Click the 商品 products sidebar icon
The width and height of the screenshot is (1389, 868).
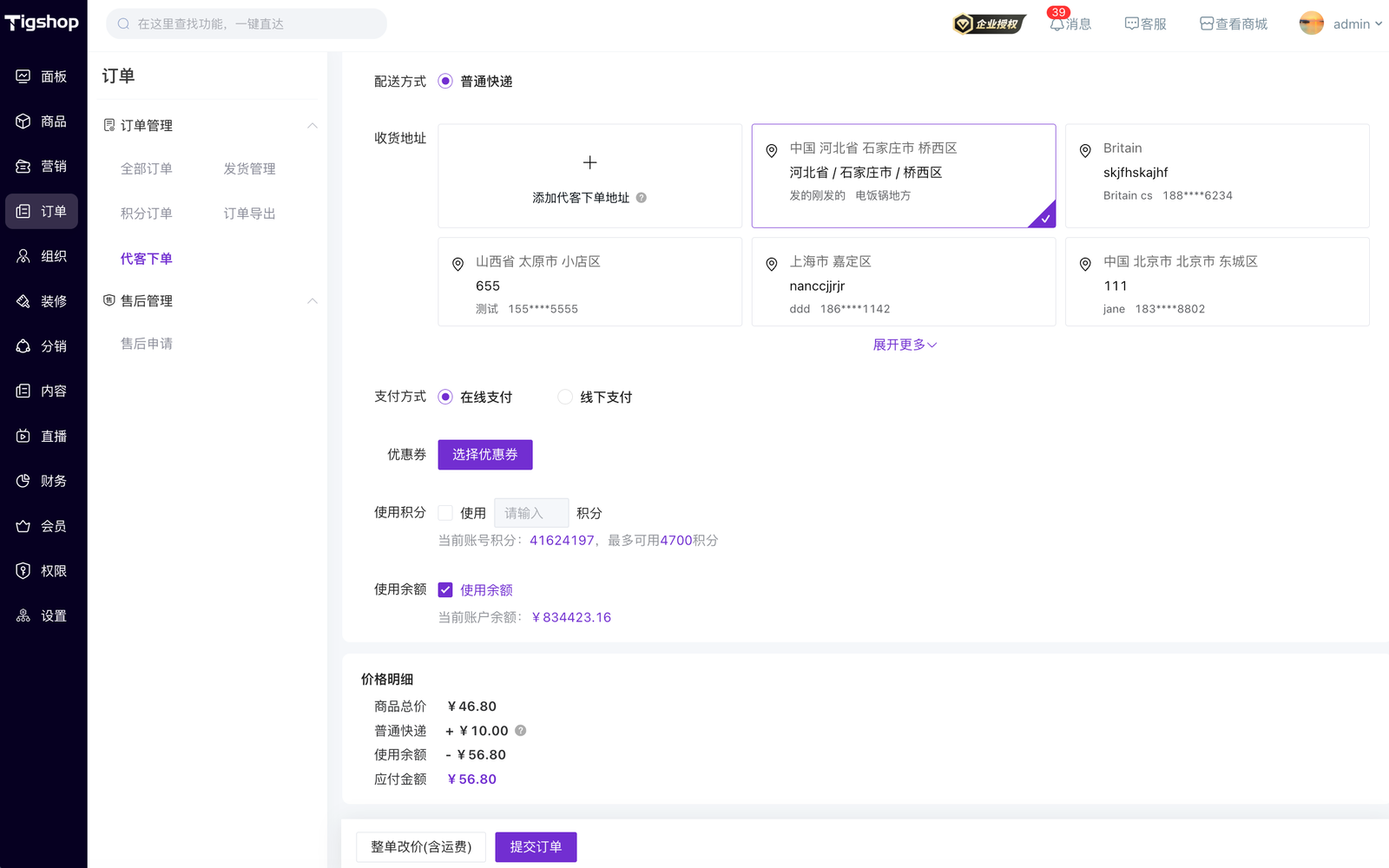23,122
